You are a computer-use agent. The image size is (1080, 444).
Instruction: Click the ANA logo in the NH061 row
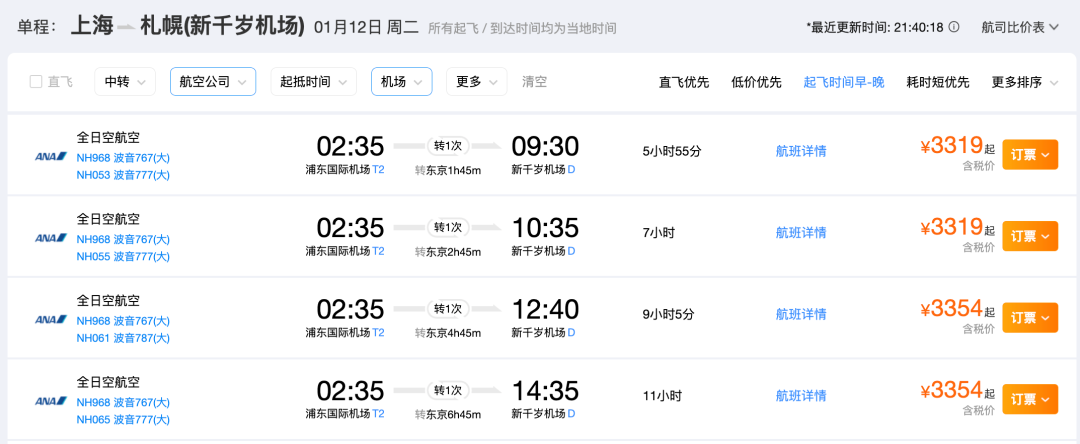[51, 319]
